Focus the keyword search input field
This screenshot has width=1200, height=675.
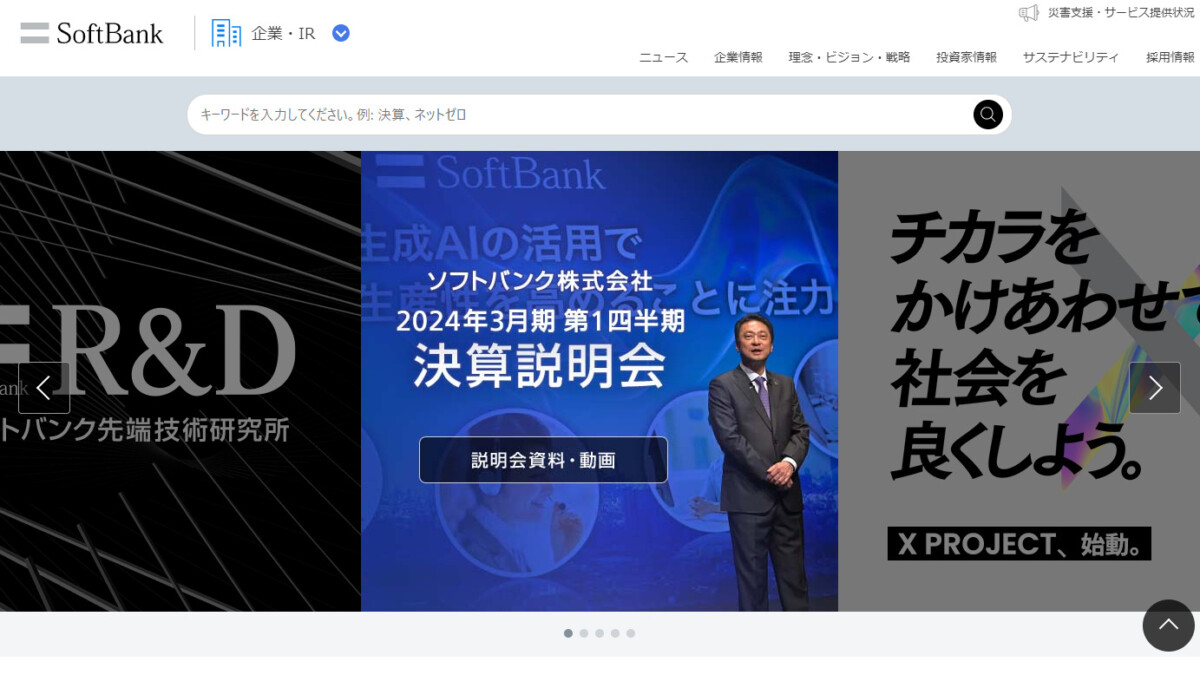[x=580, y=114]
